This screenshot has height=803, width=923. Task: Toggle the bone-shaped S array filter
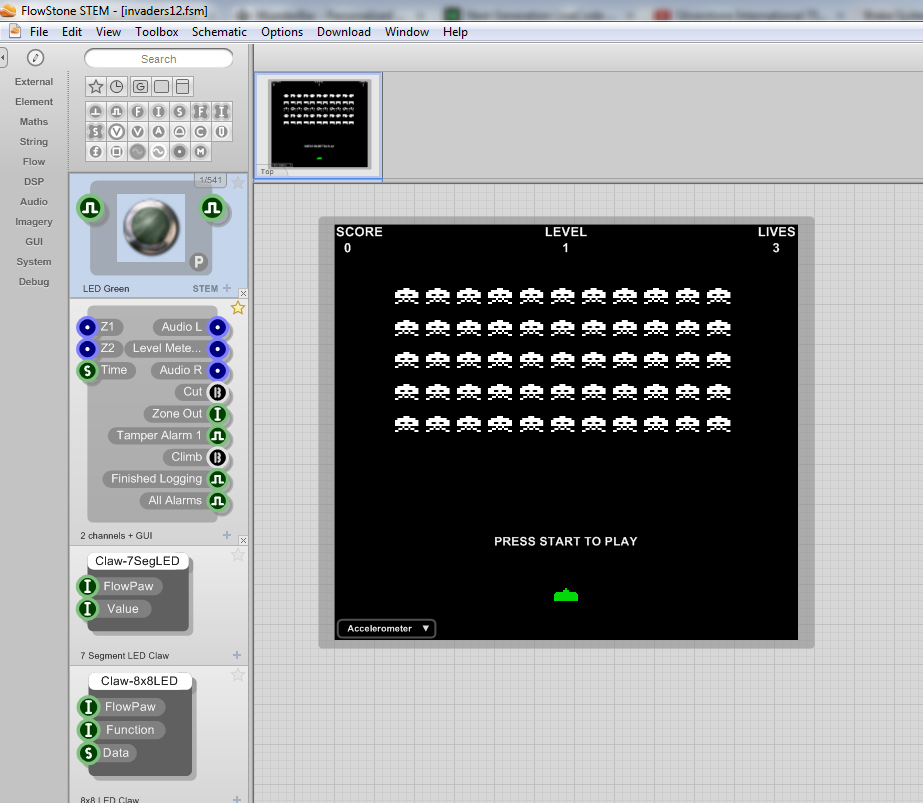[x=96, y=131]
